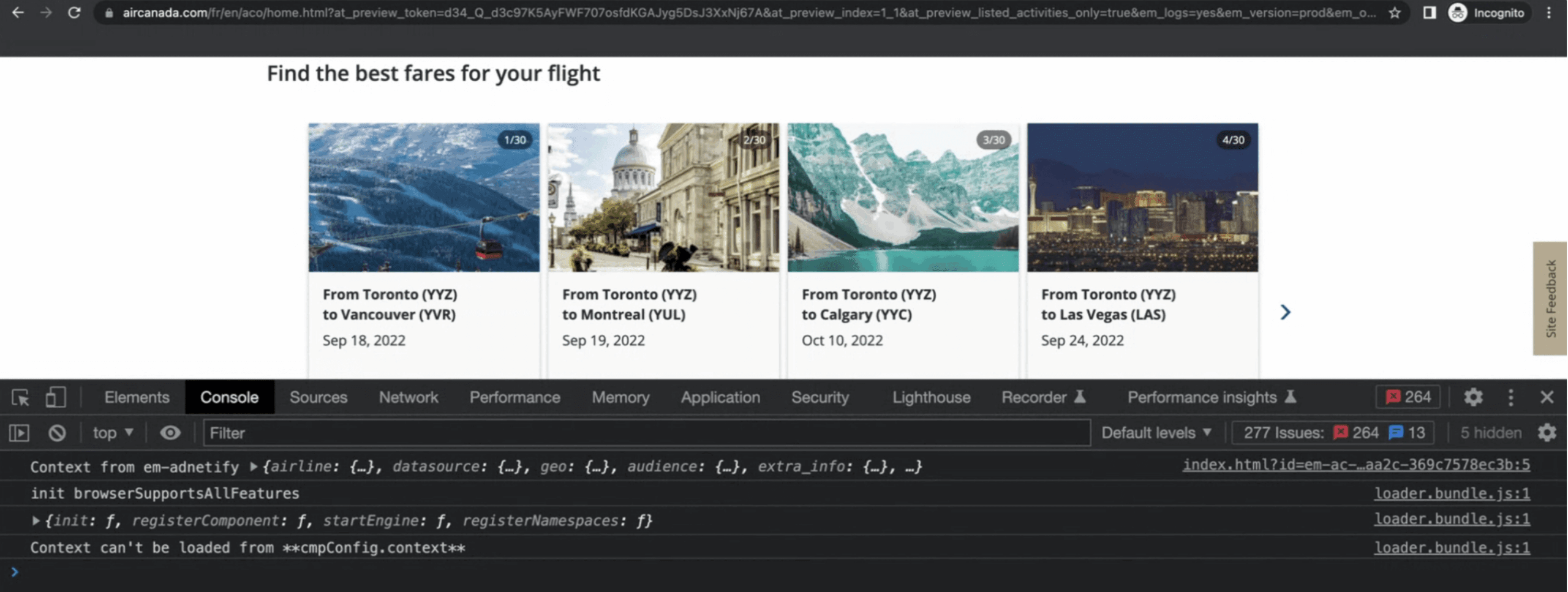
Task: Switch to the Network tab
Action: point(409,397)
